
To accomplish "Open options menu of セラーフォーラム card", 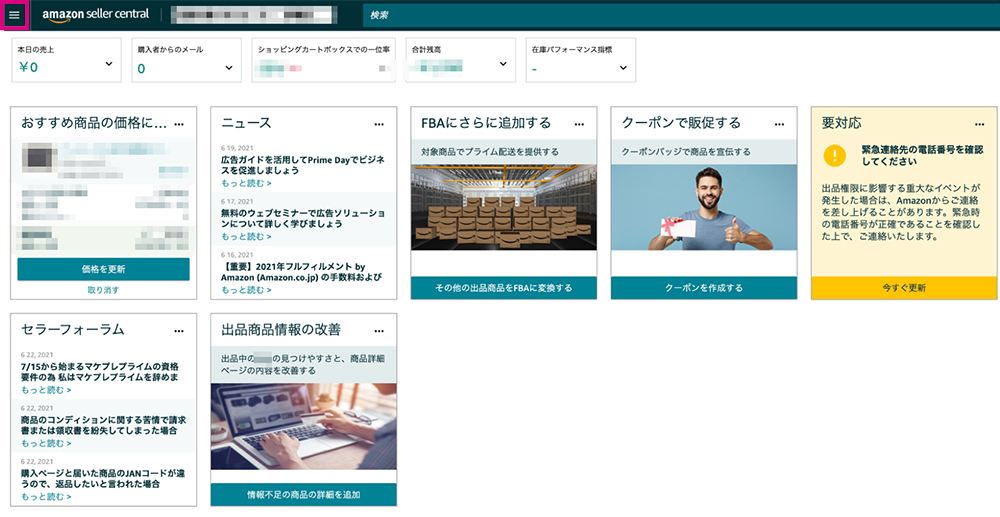I will pos(179,331).
